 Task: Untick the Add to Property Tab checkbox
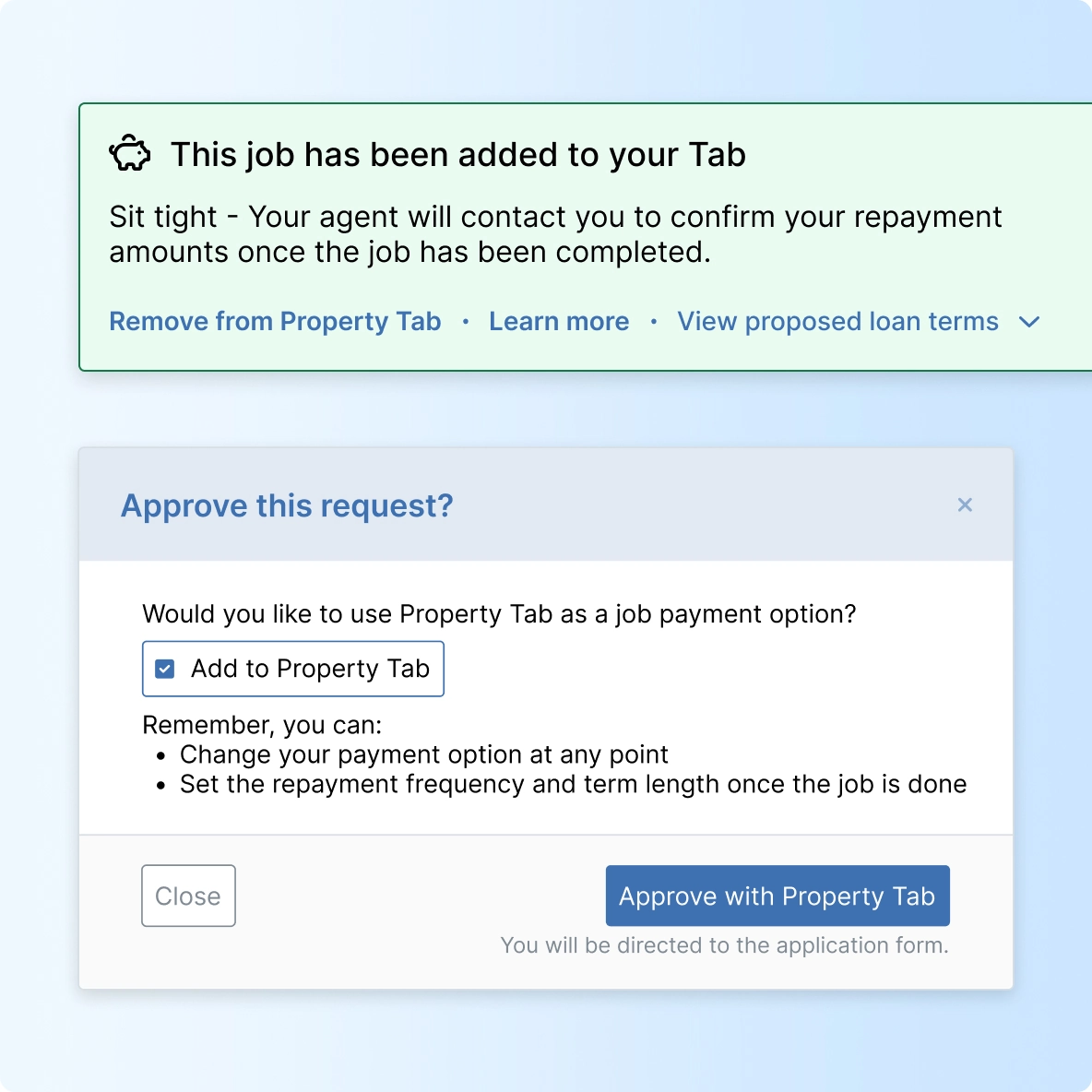165,669
